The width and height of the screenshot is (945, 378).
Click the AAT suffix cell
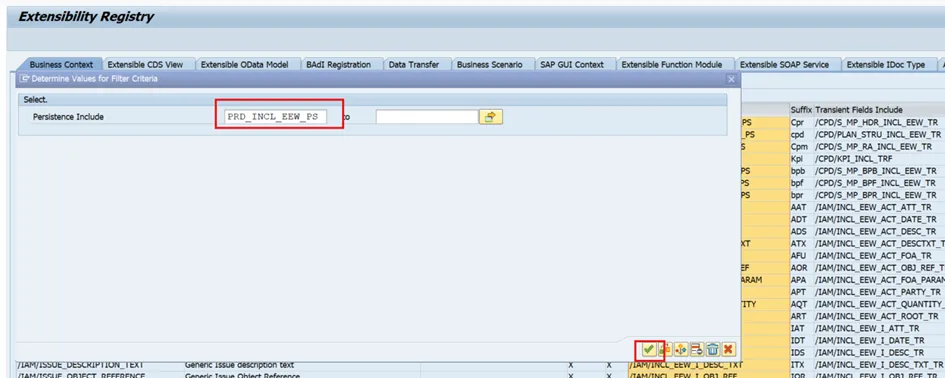[801, 207]
